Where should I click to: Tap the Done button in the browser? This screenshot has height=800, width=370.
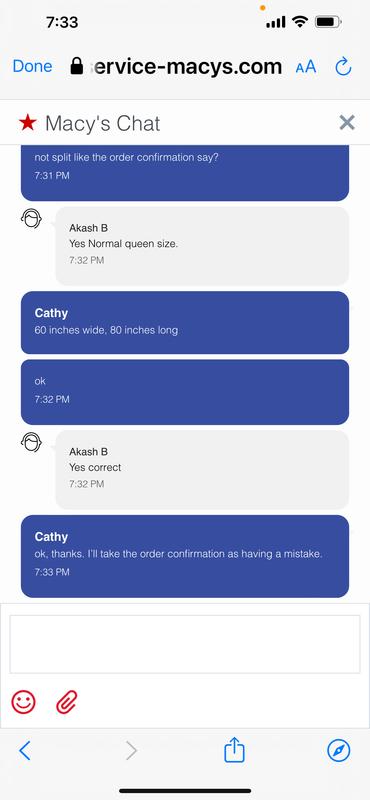click(x=32, y=66)
